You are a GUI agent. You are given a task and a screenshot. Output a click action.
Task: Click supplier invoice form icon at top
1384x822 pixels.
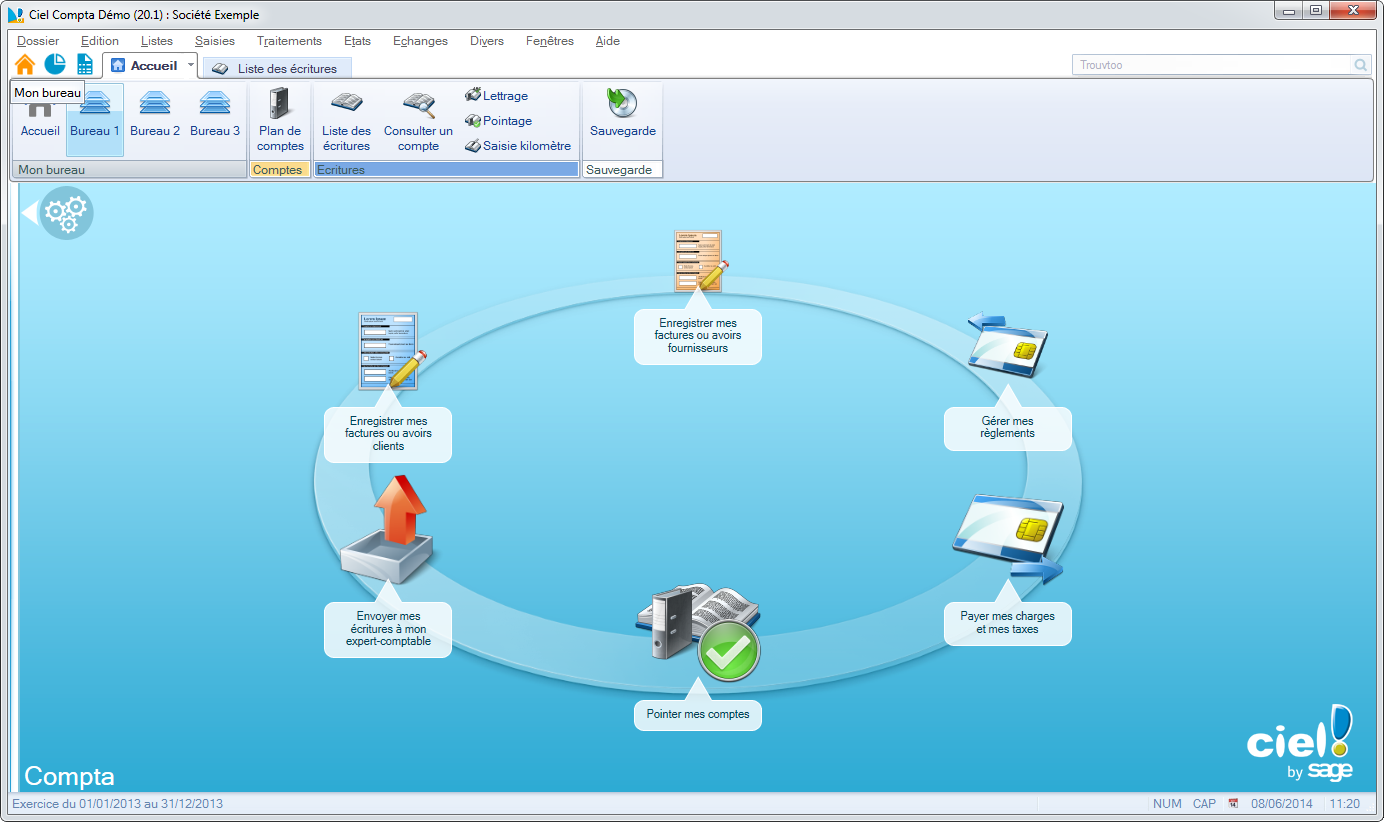(x=701, y=260)
